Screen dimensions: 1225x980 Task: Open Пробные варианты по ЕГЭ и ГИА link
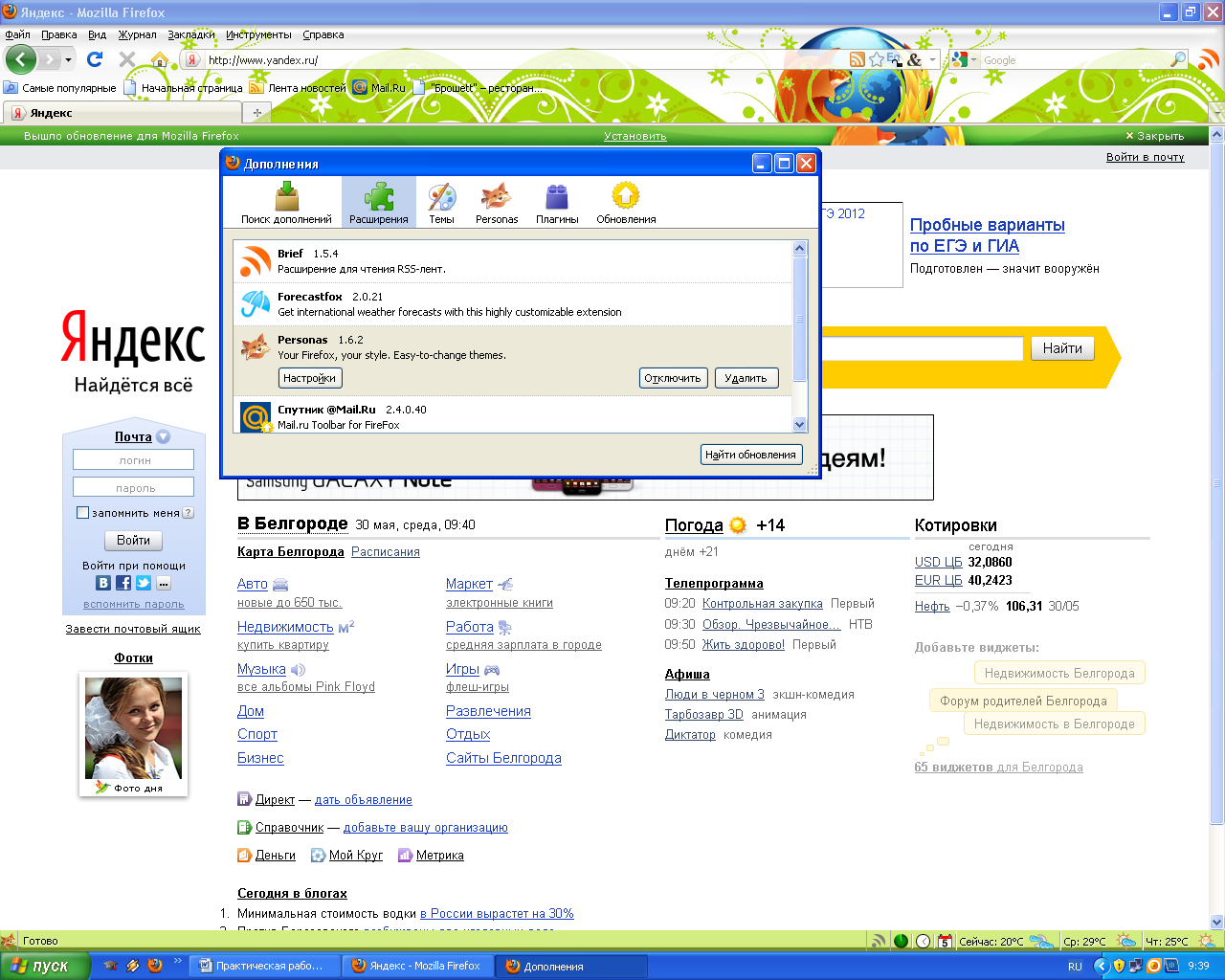point(987,235)
